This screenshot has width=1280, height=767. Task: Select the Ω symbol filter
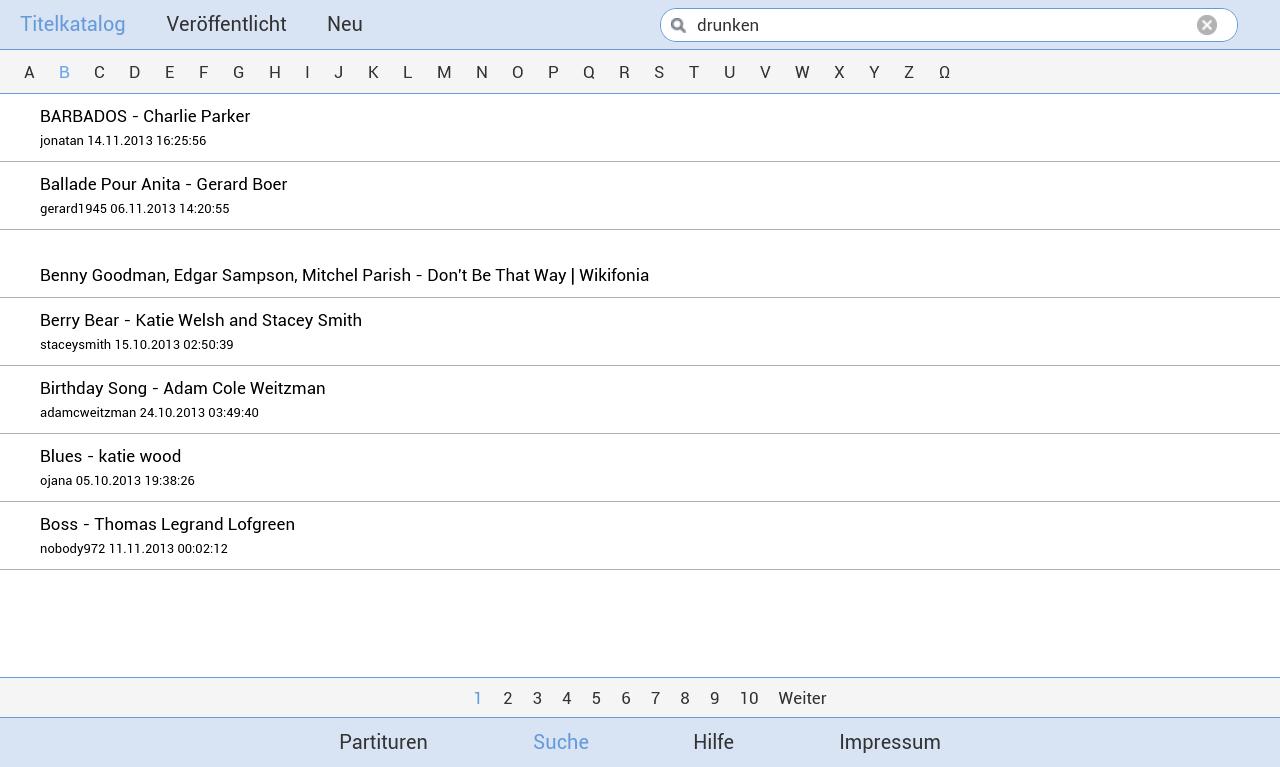944,72
